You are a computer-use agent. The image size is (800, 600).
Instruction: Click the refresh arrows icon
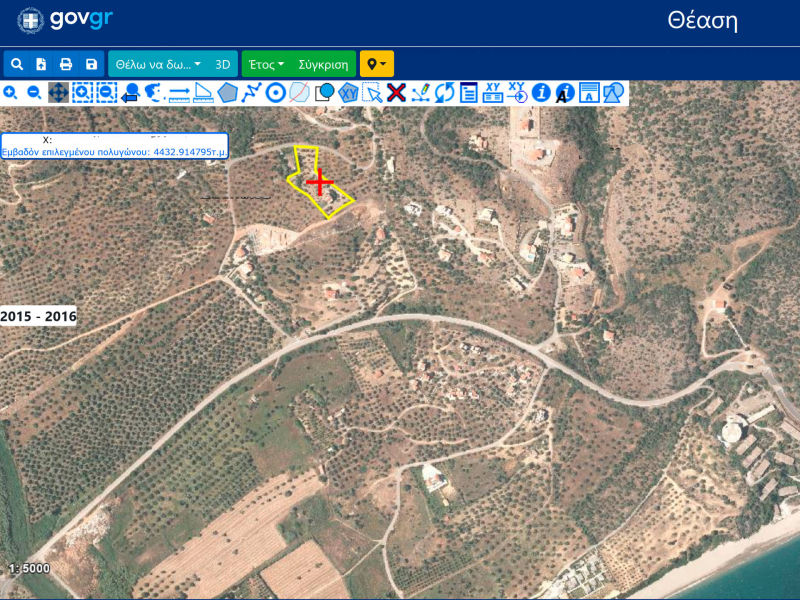tap(444, 93)
